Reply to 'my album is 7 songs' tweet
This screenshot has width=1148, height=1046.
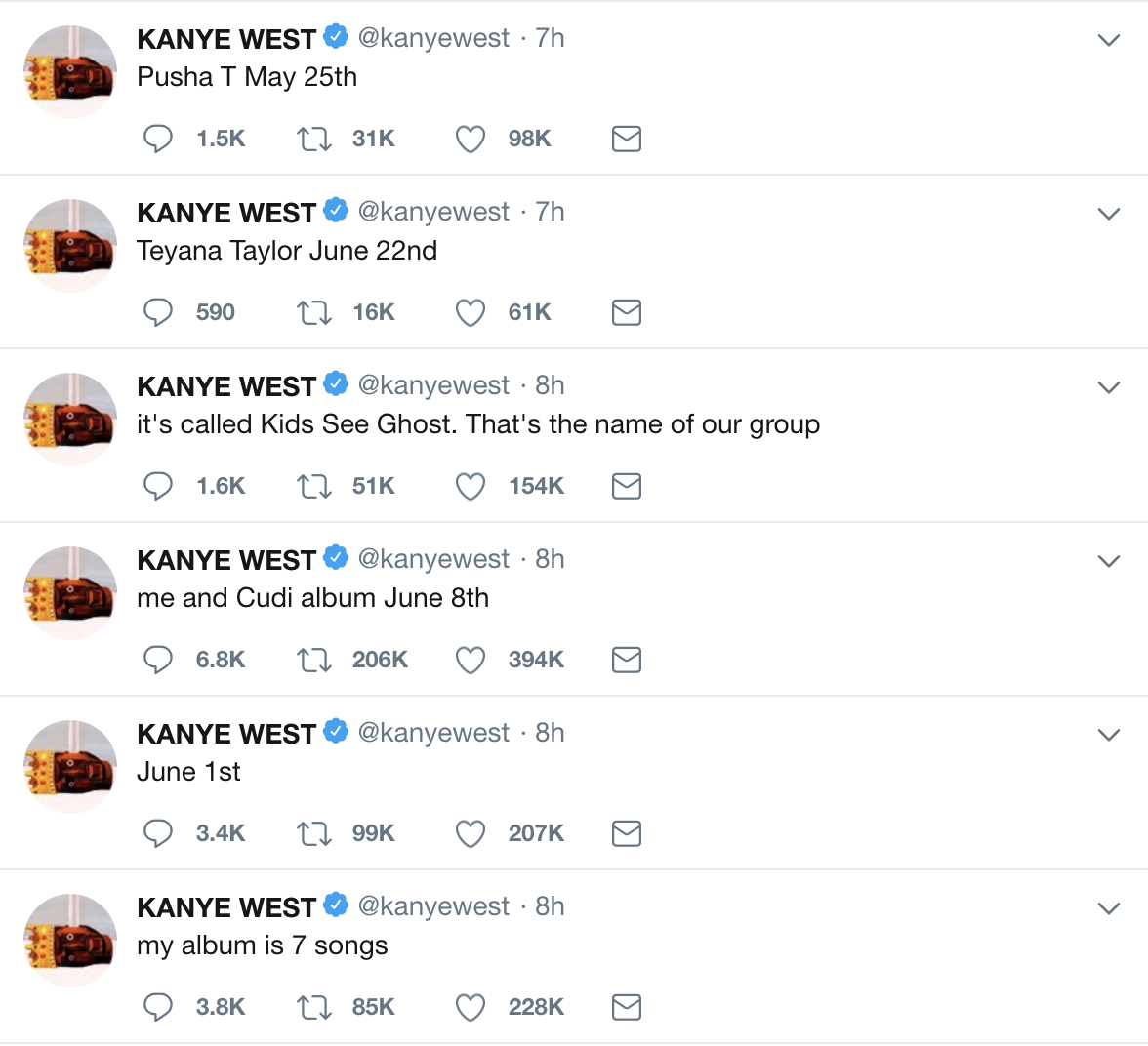tap(157, 1007)
